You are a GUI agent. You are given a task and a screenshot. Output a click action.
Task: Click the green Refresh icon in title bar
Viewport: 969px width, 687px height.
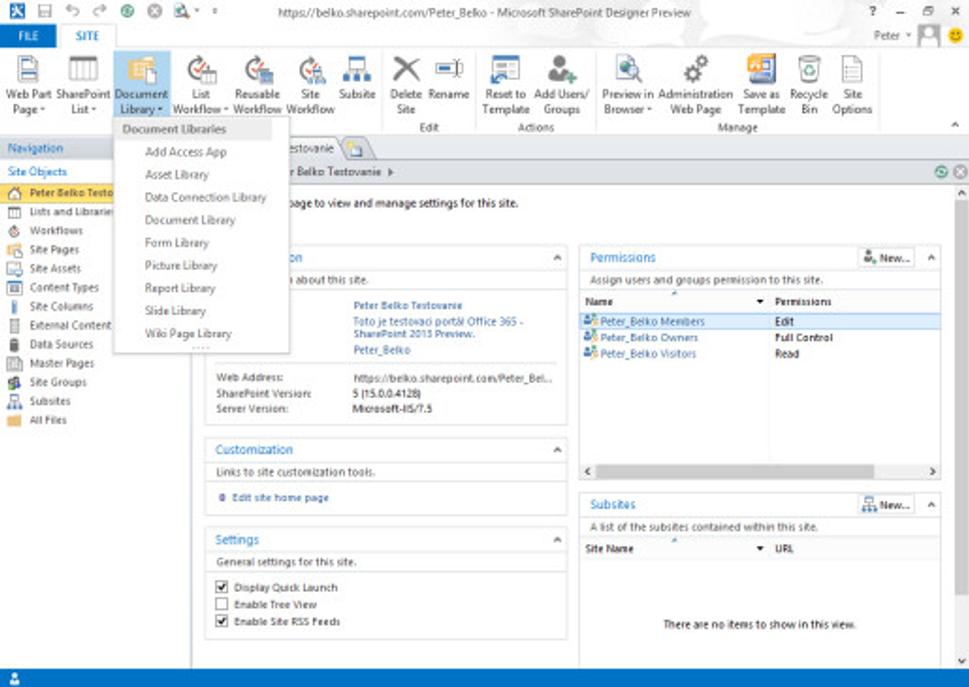(x=127, y=11)
